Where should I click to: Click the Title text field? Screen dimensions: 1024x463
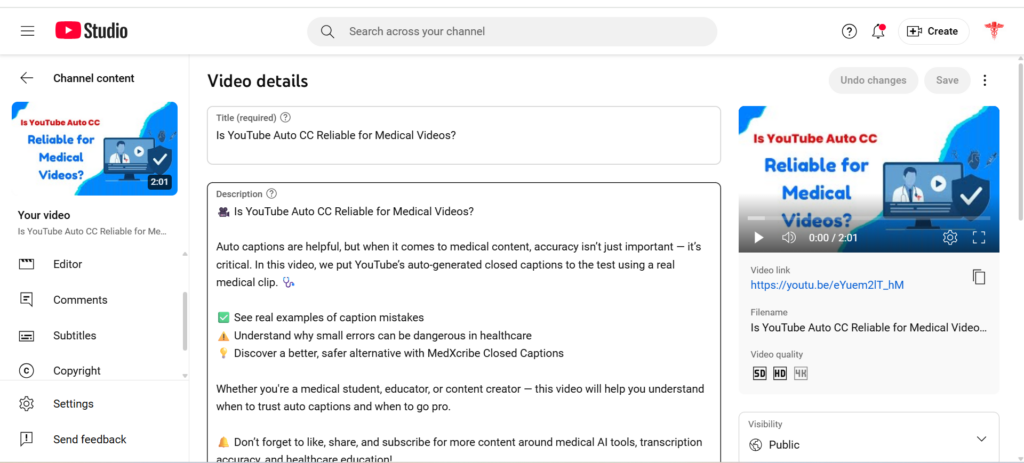click(x=464, y=135)
